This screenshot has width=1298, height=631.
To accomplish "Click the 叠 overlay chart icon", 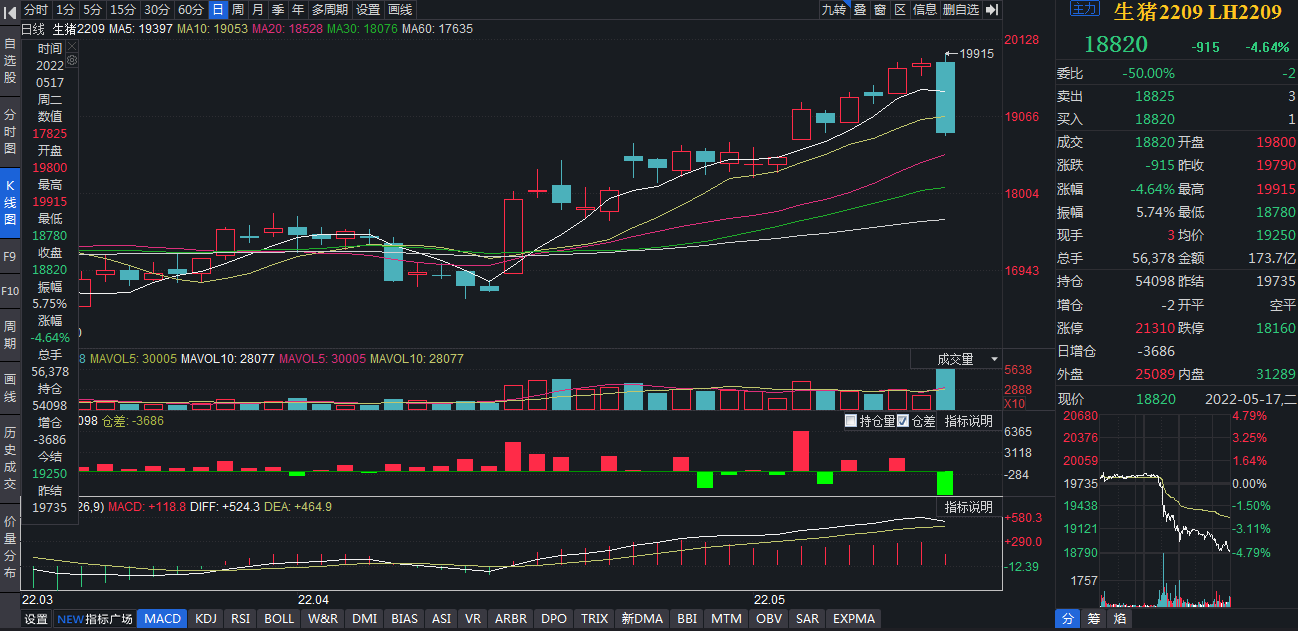I will pyautogui.click(x=859, y=9).
